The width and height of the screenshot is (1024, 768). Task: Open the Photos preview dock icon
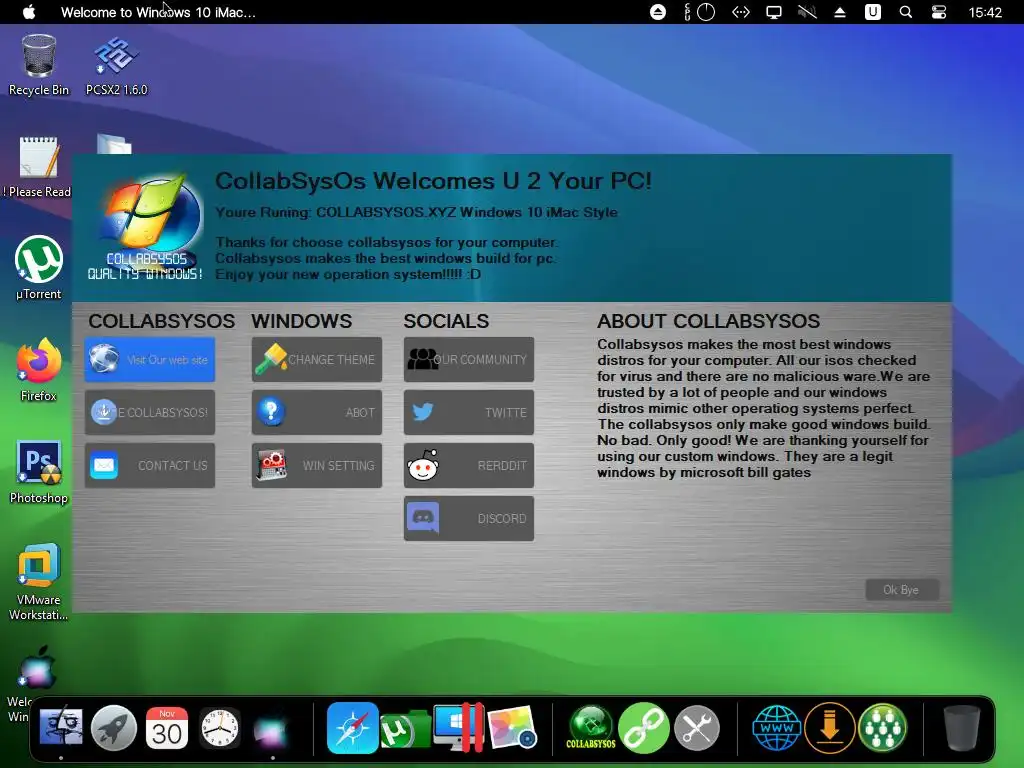tap(512, 727)
